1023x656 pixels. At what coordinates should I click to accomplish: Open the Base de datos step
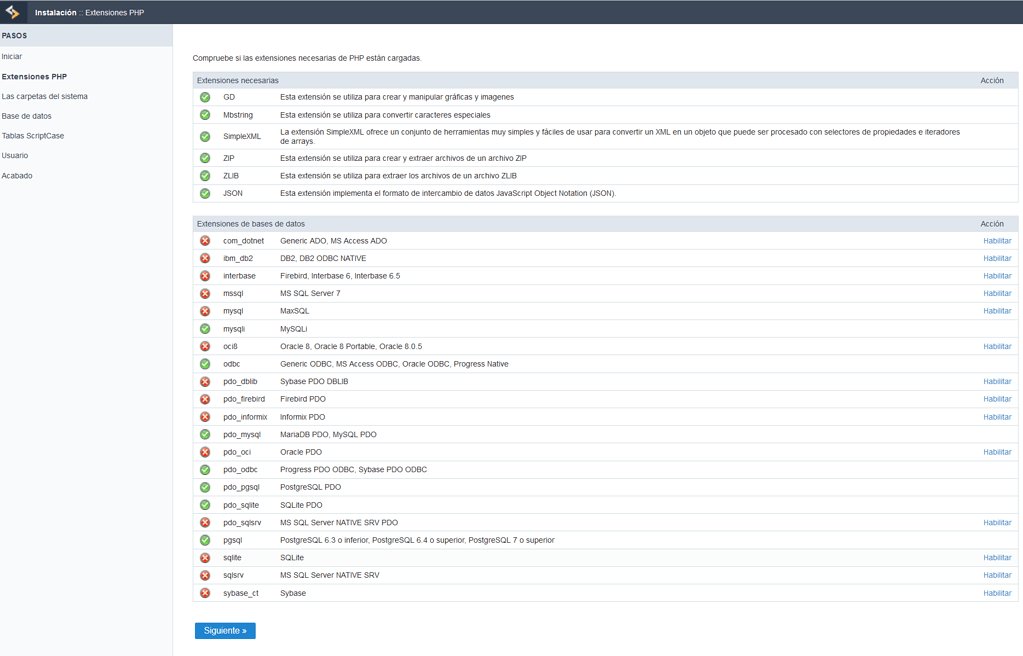pyautogui.click(x=29, y=115)
